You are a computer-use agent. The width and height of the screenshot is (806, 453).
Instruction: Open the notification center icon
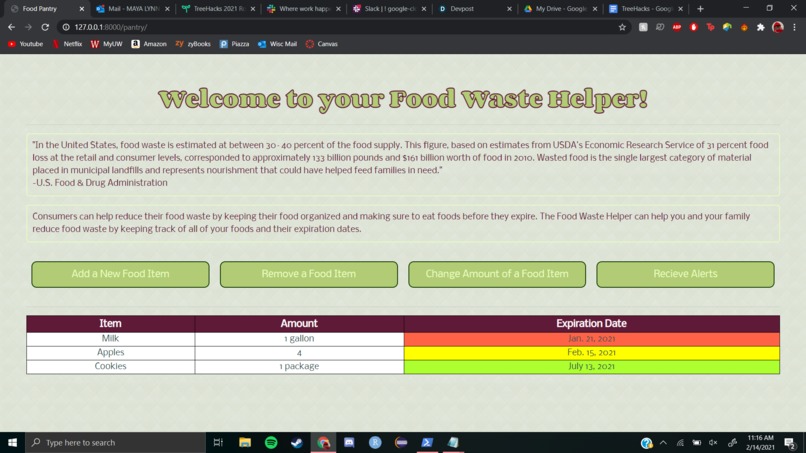pos(791,442)
